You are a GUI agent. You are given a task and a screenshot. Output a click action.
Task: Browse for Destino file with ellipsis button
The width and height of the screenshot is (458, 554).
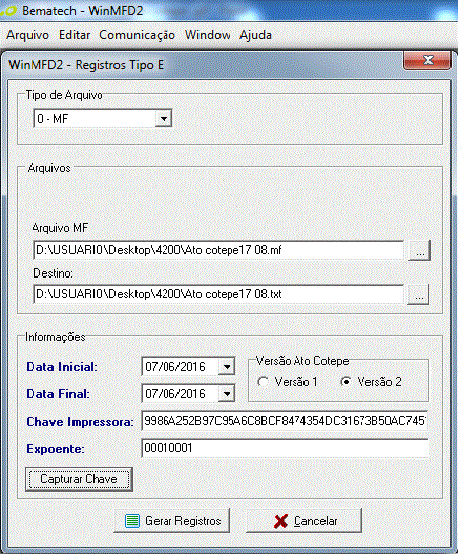coord(418,294)
